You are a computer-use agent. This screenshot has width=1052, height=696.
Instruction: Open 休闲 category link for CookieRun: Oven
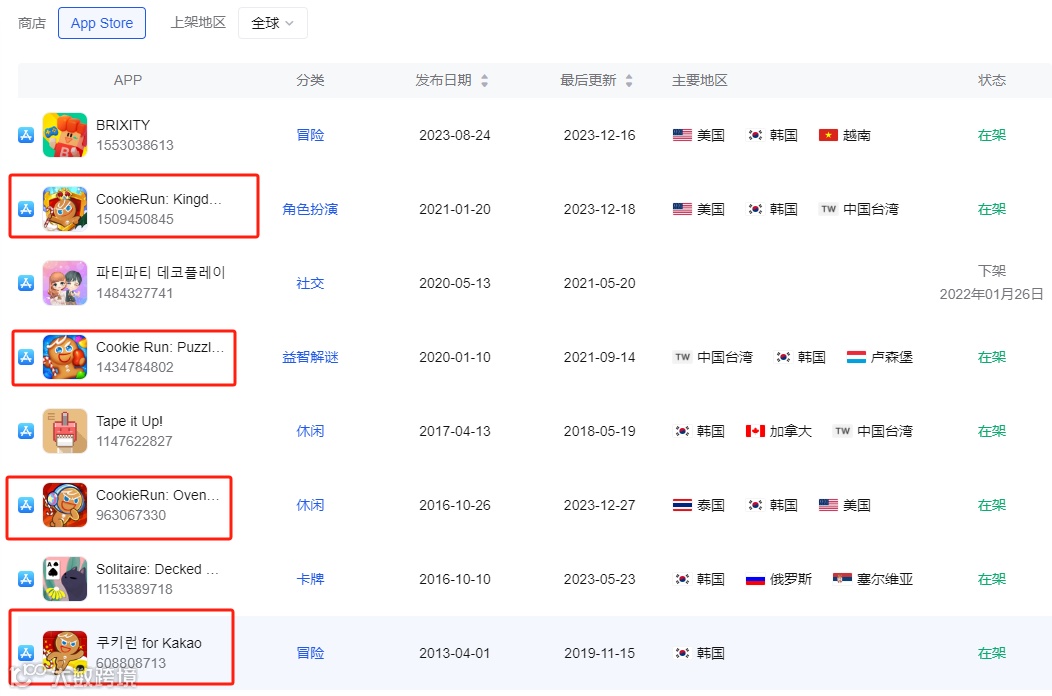click(x=310, y=505)
